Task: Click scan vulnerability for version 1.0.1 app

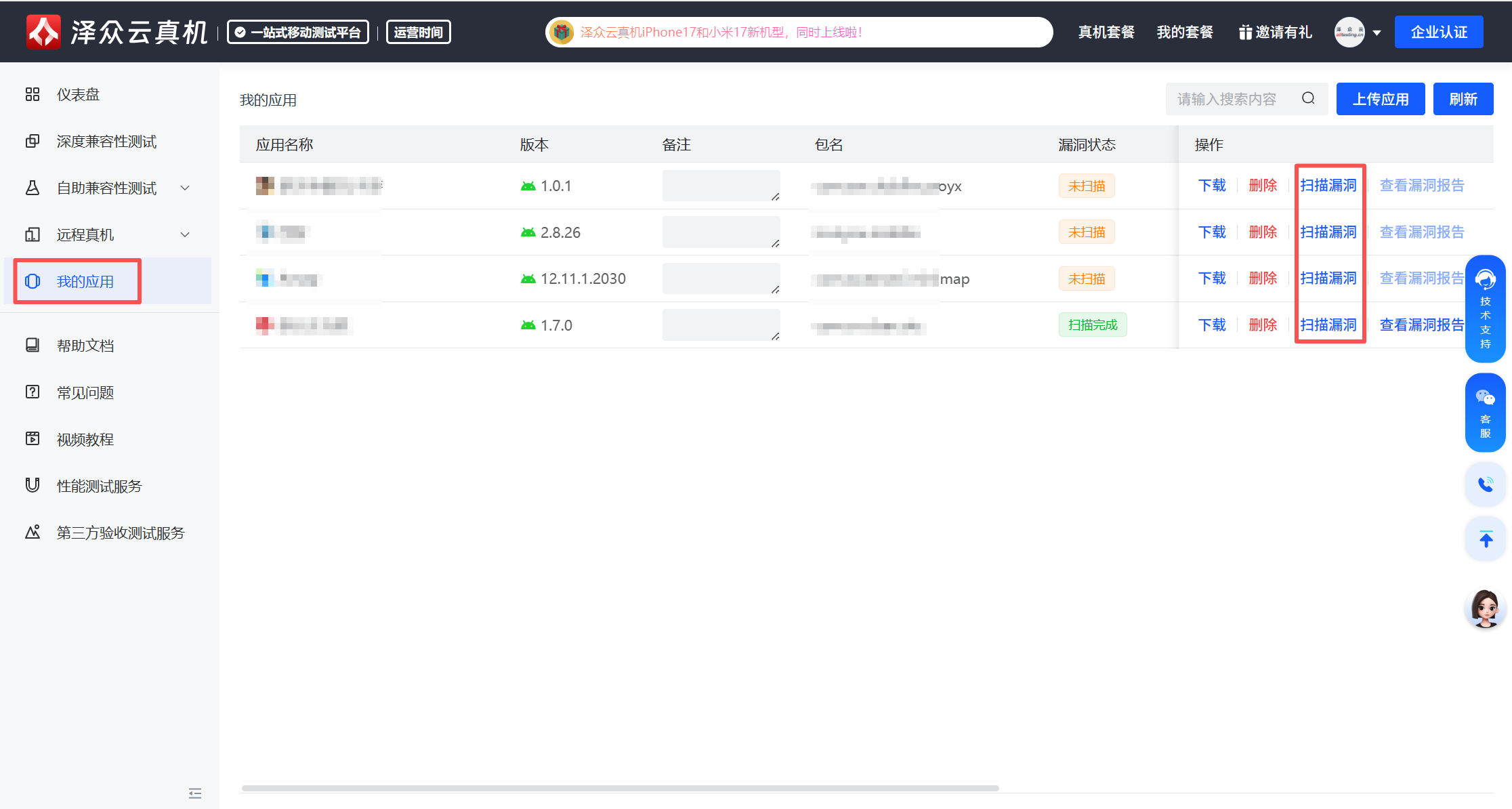Action: 1328,185
